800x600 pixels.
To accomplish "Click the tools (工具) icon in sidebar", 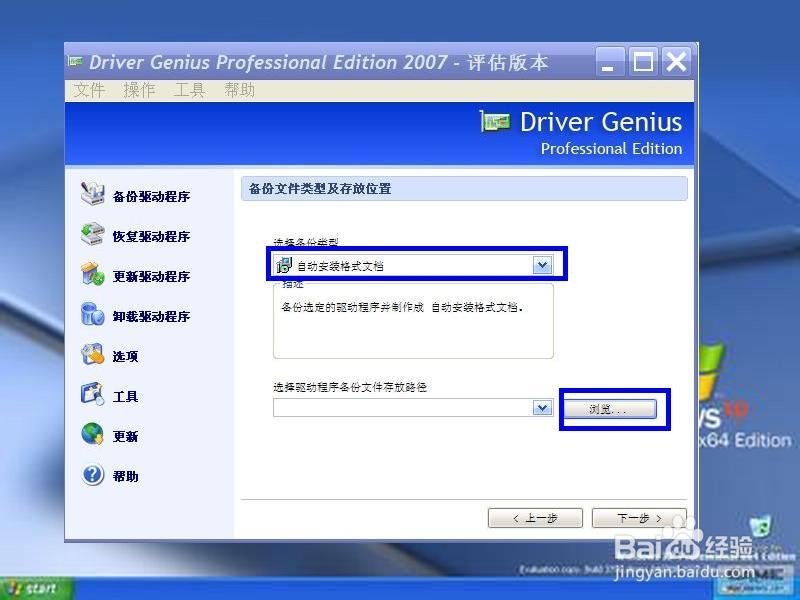I will pos(92,394).
